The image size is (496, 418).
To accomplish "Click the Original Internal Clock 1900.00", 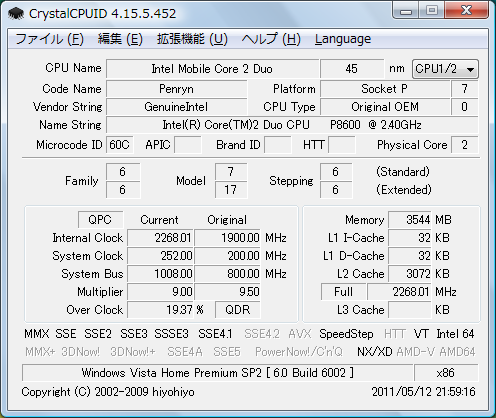I will pyautogui.click(x=228, y=238).
